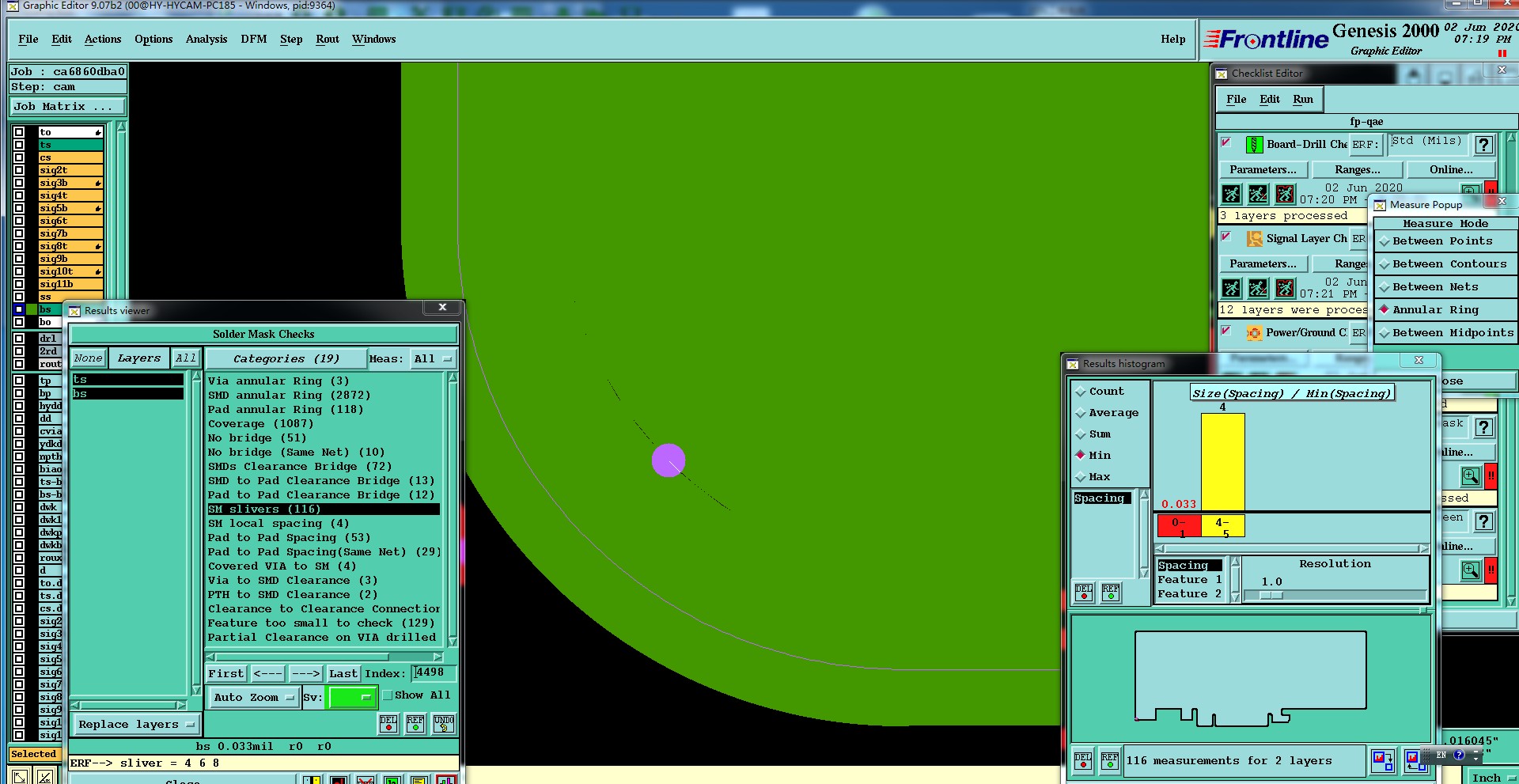The height and width of the screenshot is (784, 1519).
Task: Select Coverage (1087) category
Action: pos(323,424)
